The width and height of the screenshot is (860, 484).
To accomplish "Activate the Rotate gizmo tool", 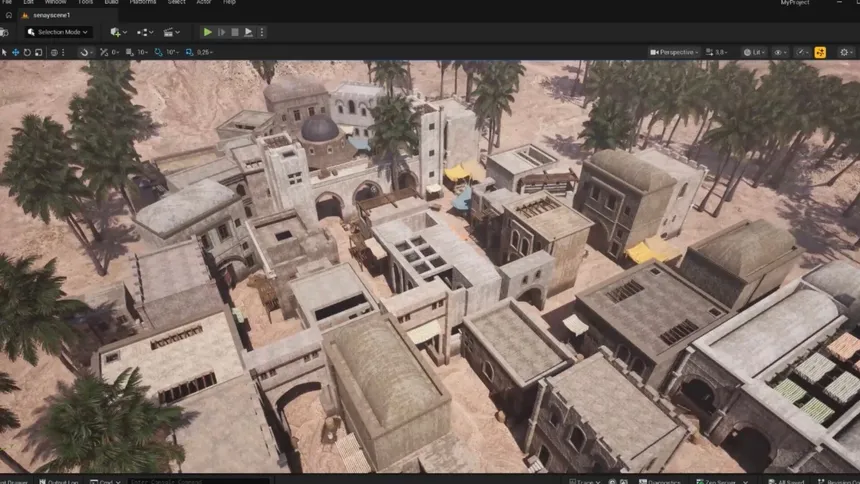I will tap(27, 52).
